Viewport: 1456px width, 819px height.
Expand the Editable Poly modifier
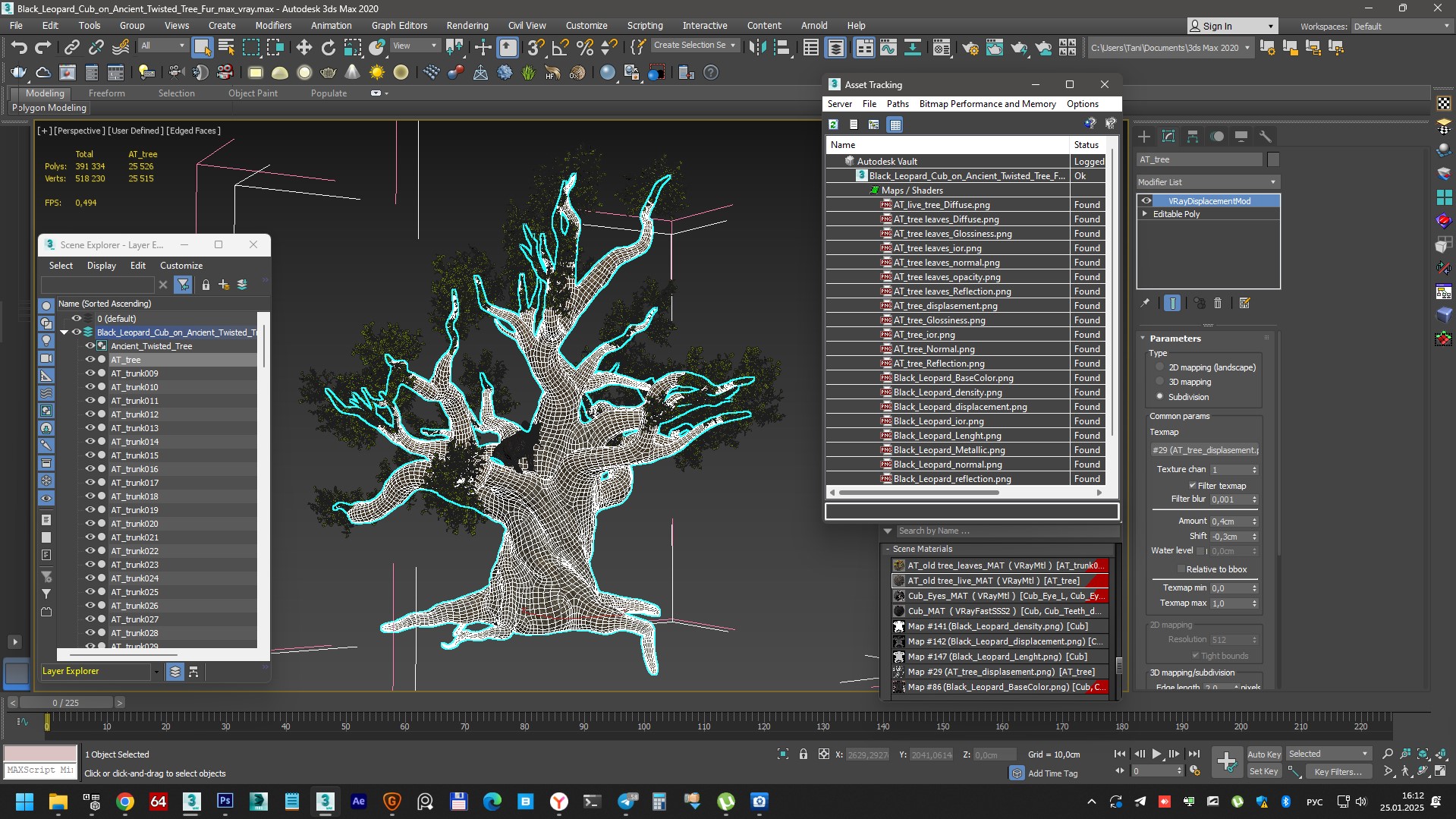tap(1145, 214)
